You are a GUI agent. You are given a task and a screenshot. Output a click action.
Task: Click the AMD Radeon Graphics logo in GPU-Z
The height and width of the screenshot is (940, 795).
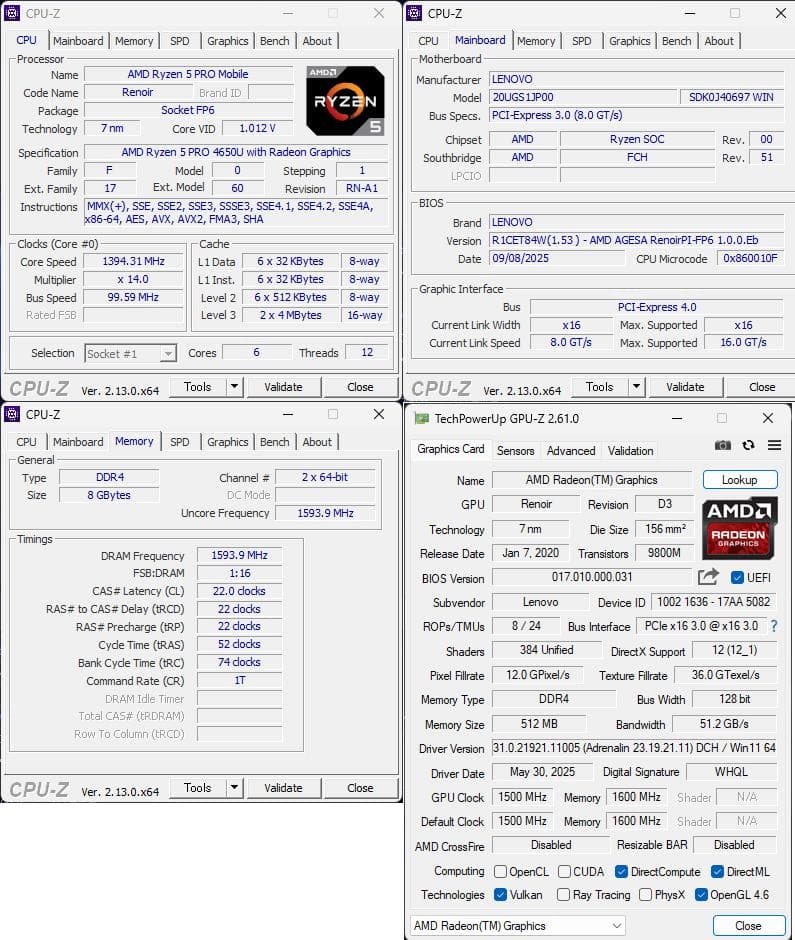(739, 528)
